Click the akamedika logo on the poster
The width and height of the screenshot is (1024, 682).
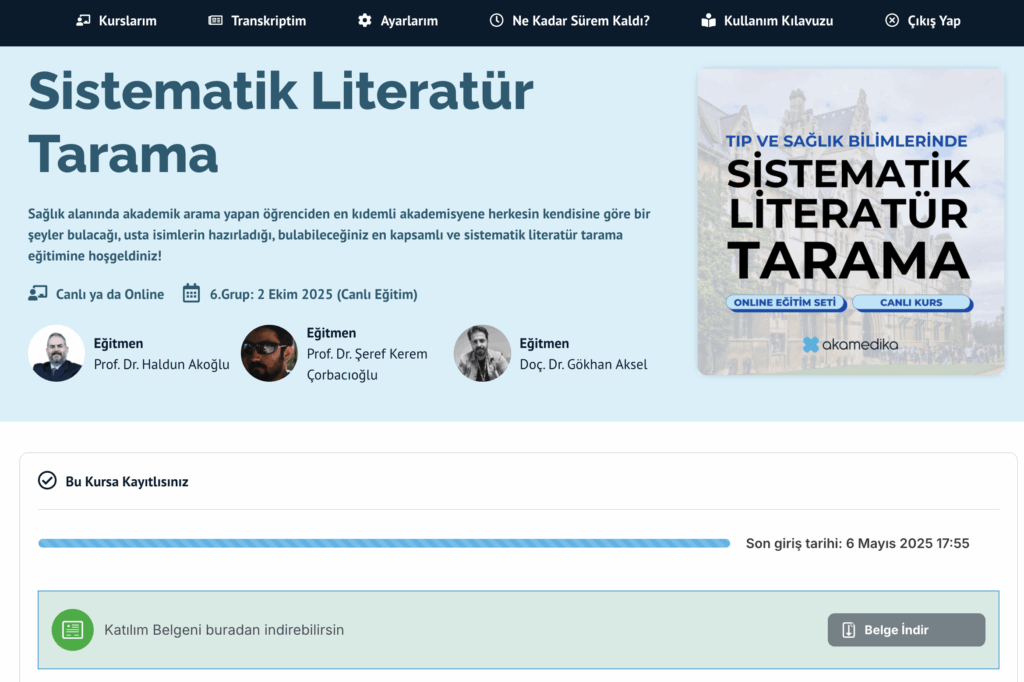850,344
